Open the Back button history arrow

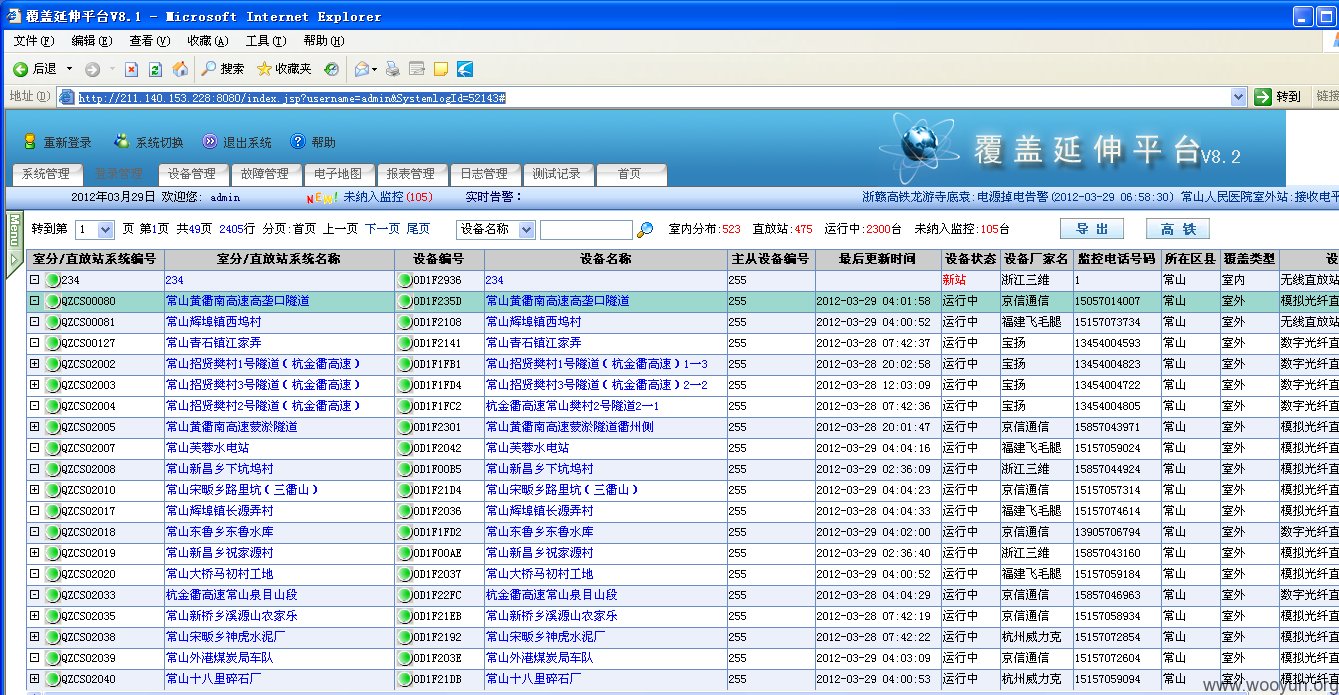click(70, 69)
